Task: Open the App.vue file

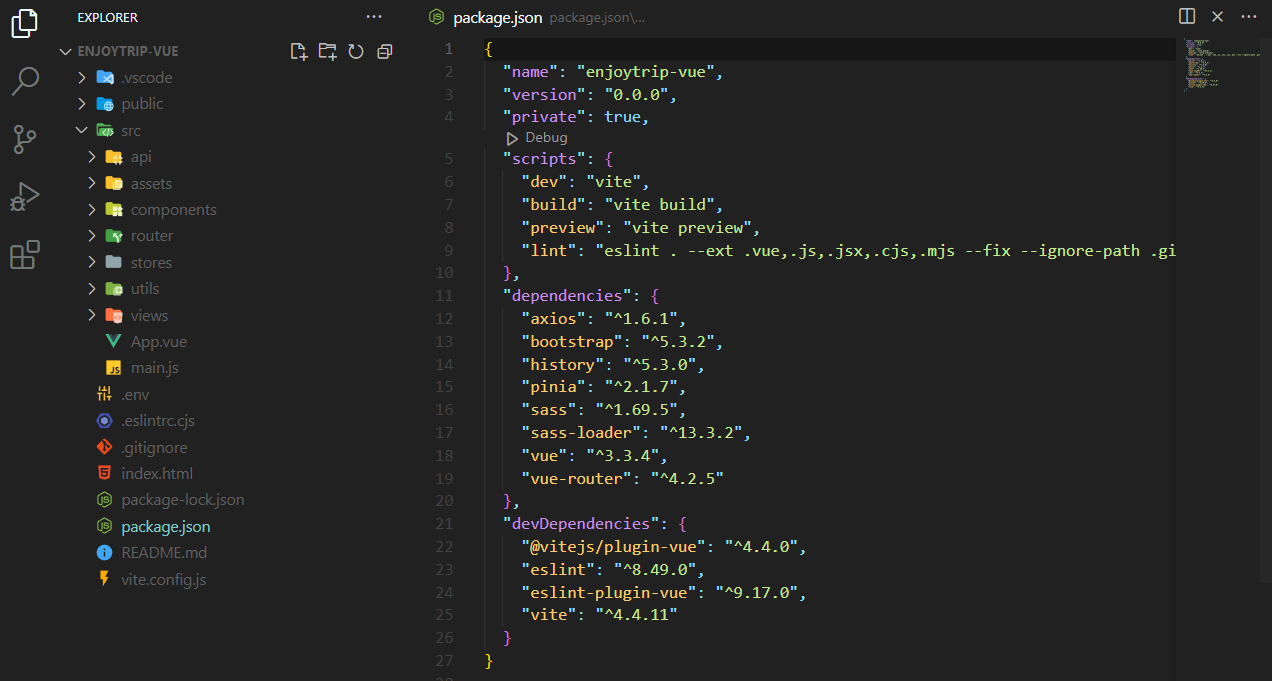Action: pos(159,342)
